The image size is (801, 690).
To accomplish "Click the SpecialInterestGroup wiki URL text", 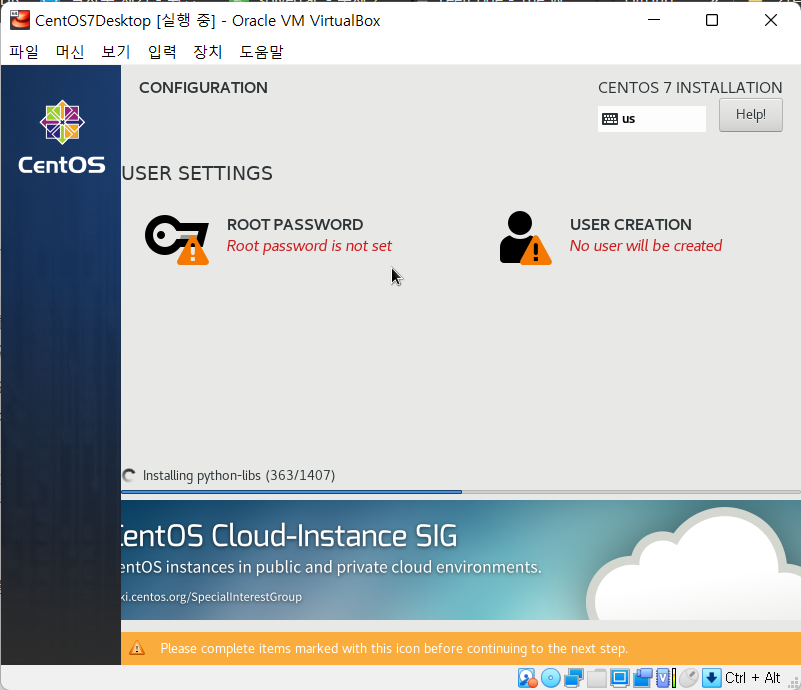I will tap(211, 597).
